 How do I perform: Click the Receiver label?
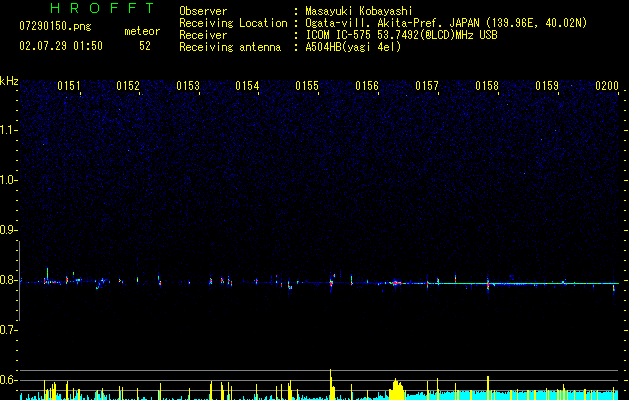click(x=203, y=35)
